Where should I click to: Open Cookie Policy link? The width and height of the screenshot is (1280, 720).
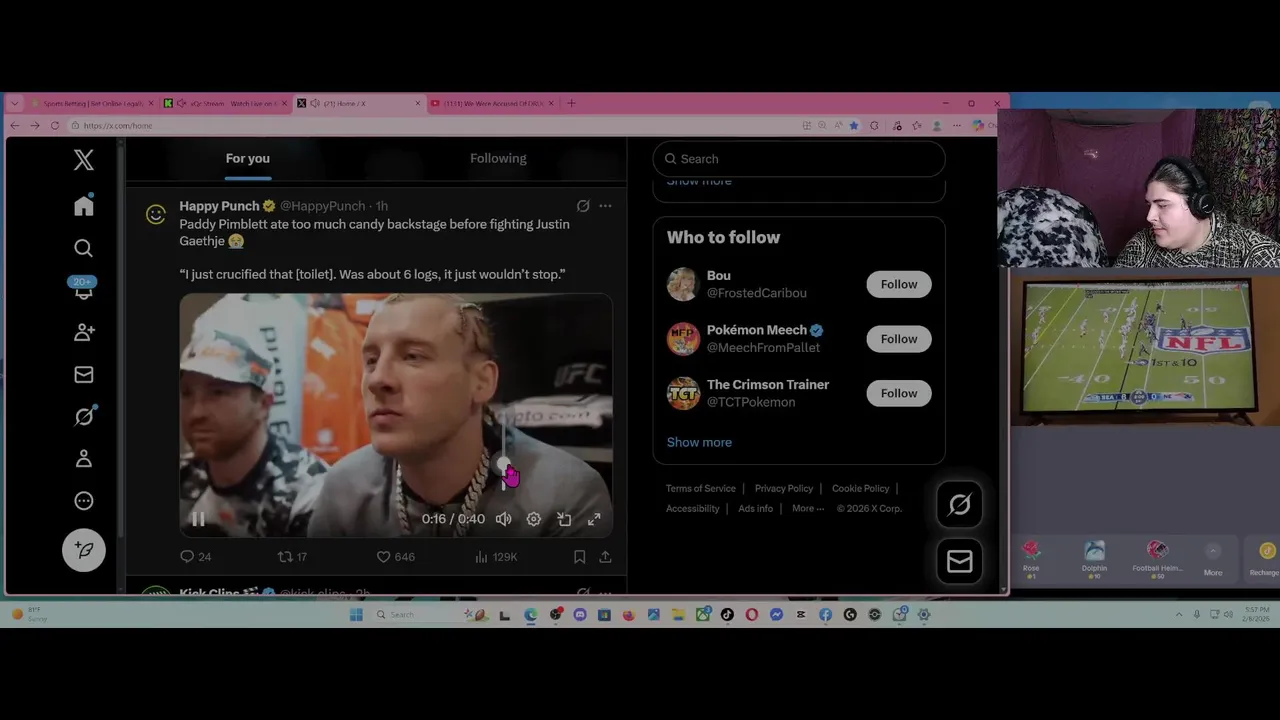860,488
